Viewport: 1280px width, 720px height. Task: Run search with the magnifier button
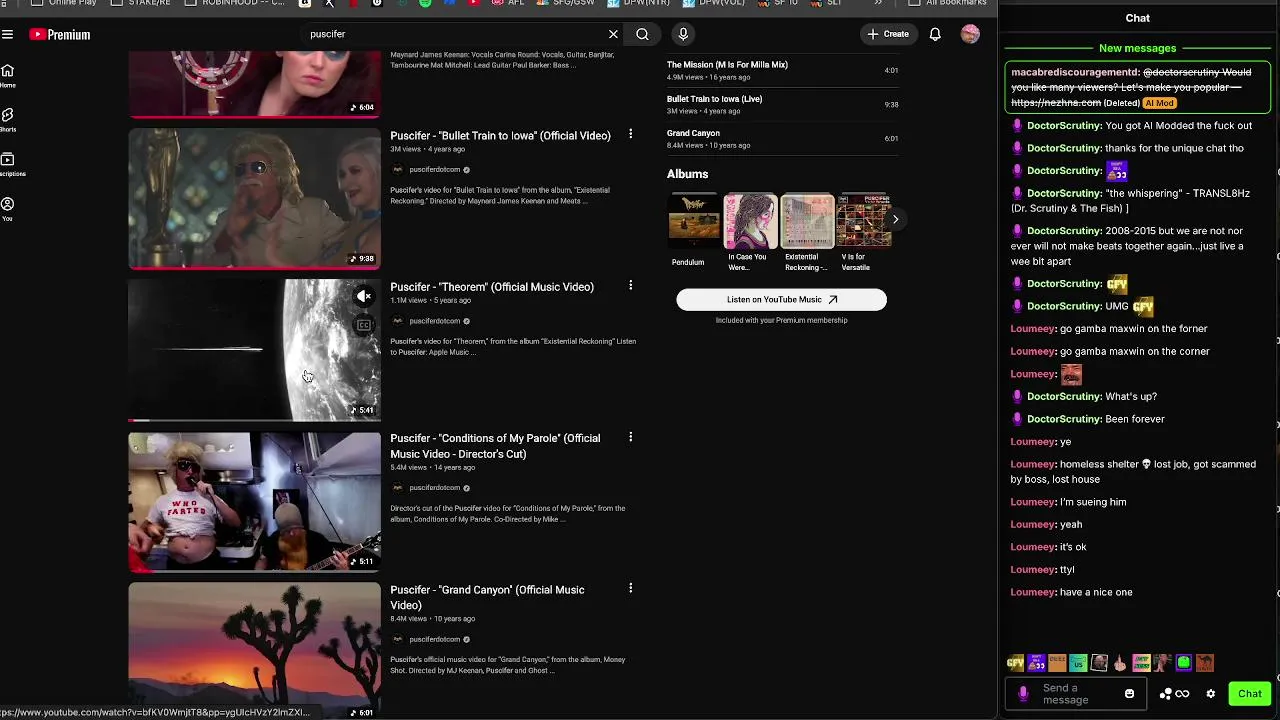click(642, 34)
